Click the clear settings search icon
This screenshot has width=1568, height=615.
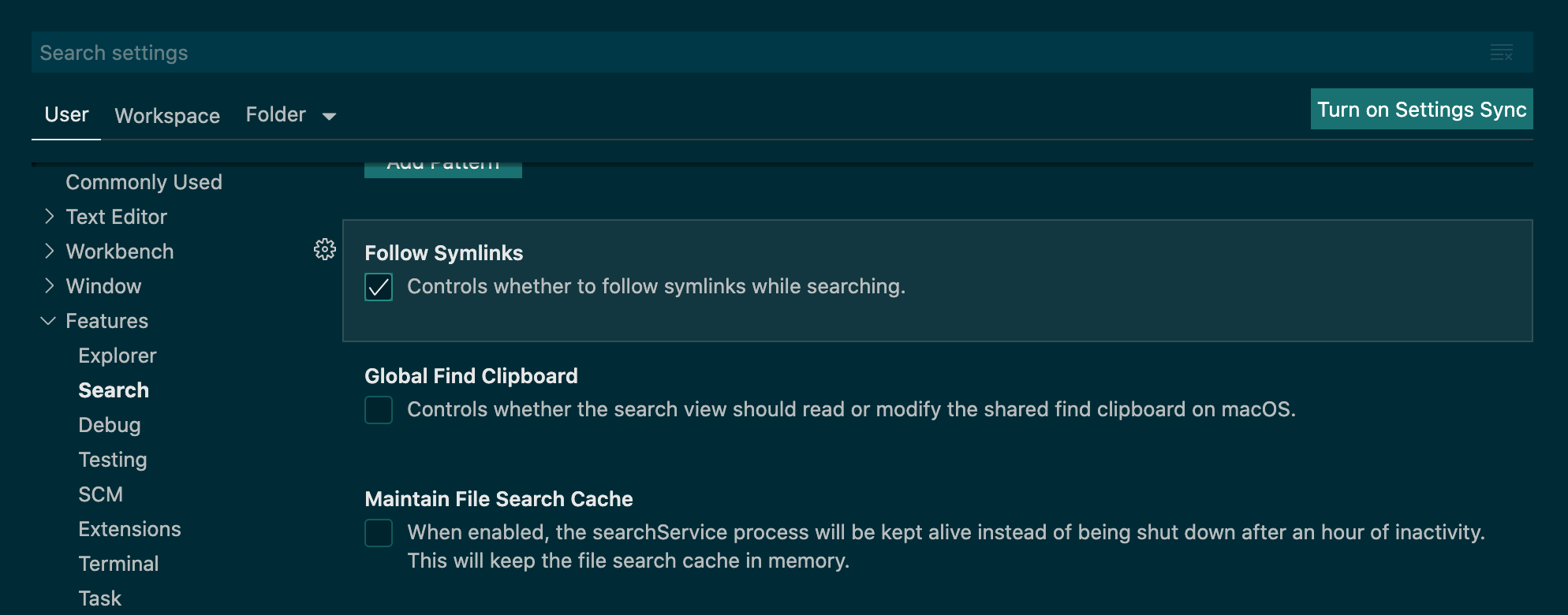pyautogui.click(x=1501, y=53)
